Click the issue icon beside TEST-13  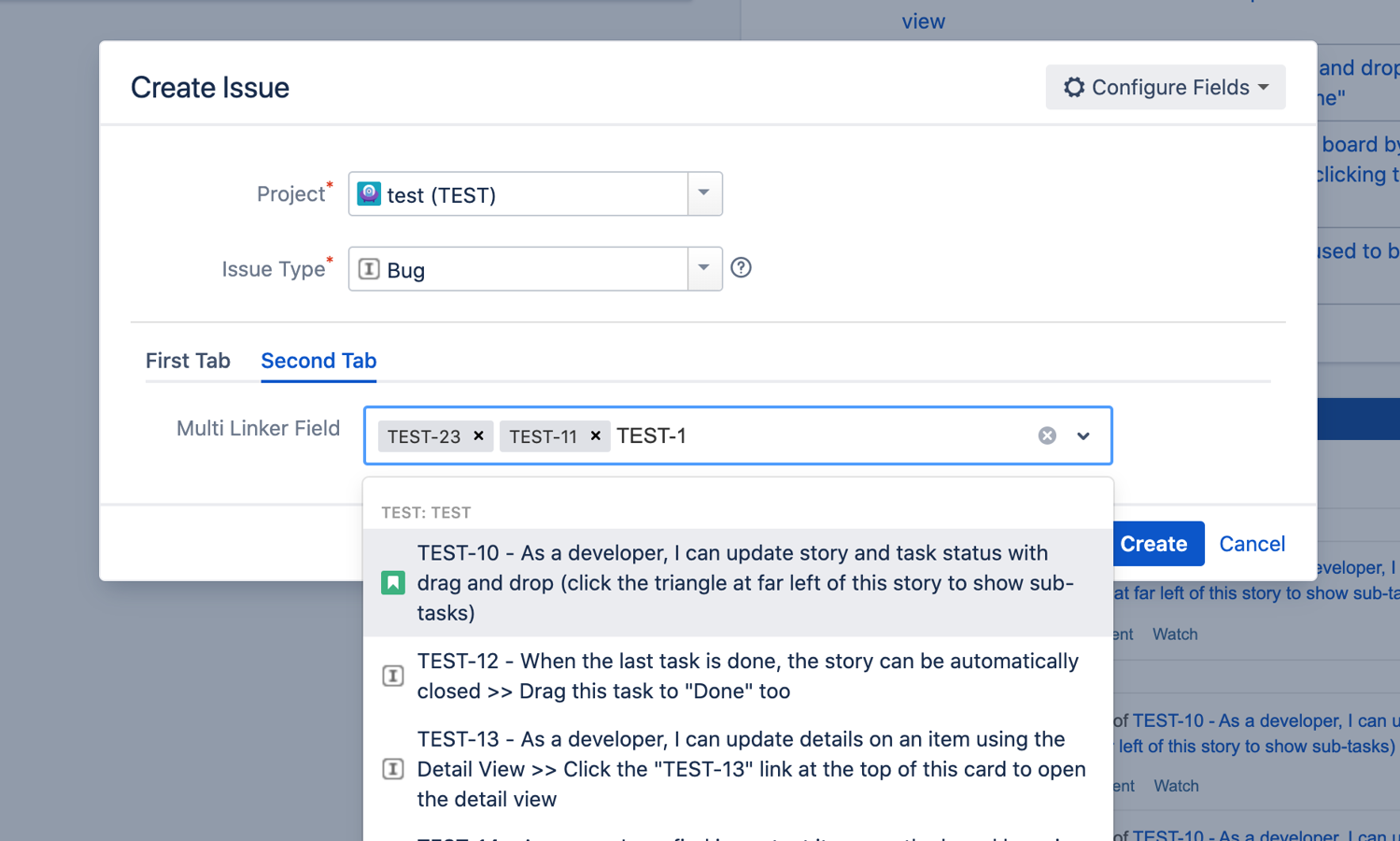click(393, 769)
